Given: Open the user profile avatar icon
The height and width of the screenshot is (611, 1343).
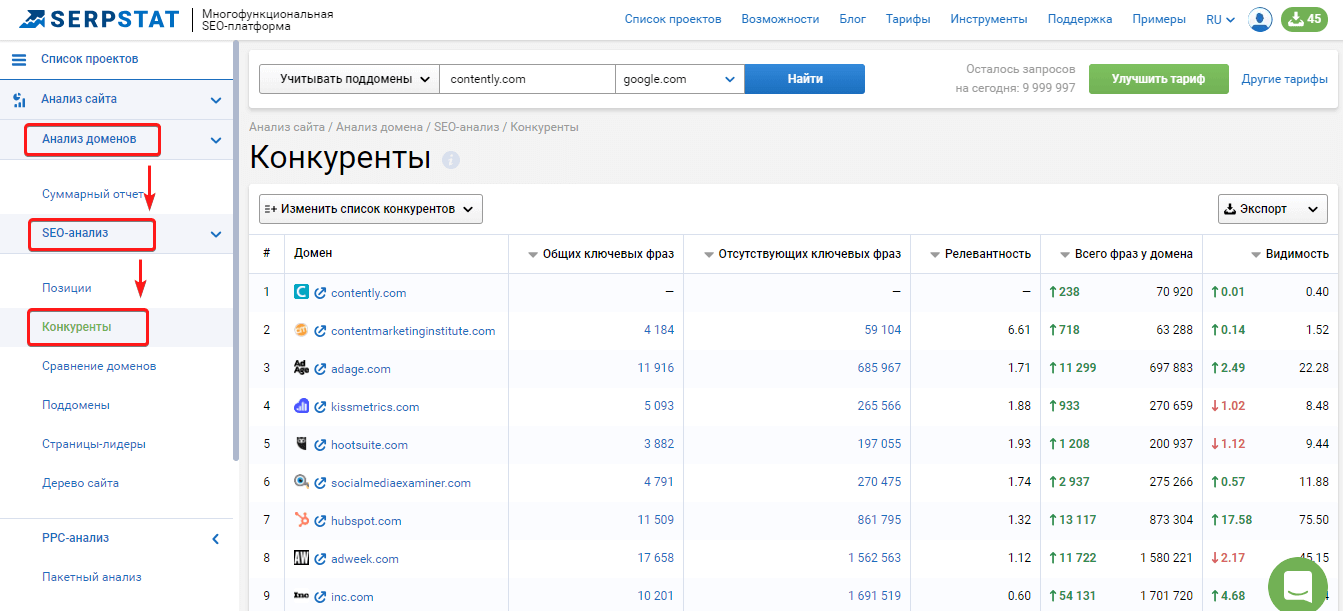Looking at the screenshot, I should pos(1260,19).
